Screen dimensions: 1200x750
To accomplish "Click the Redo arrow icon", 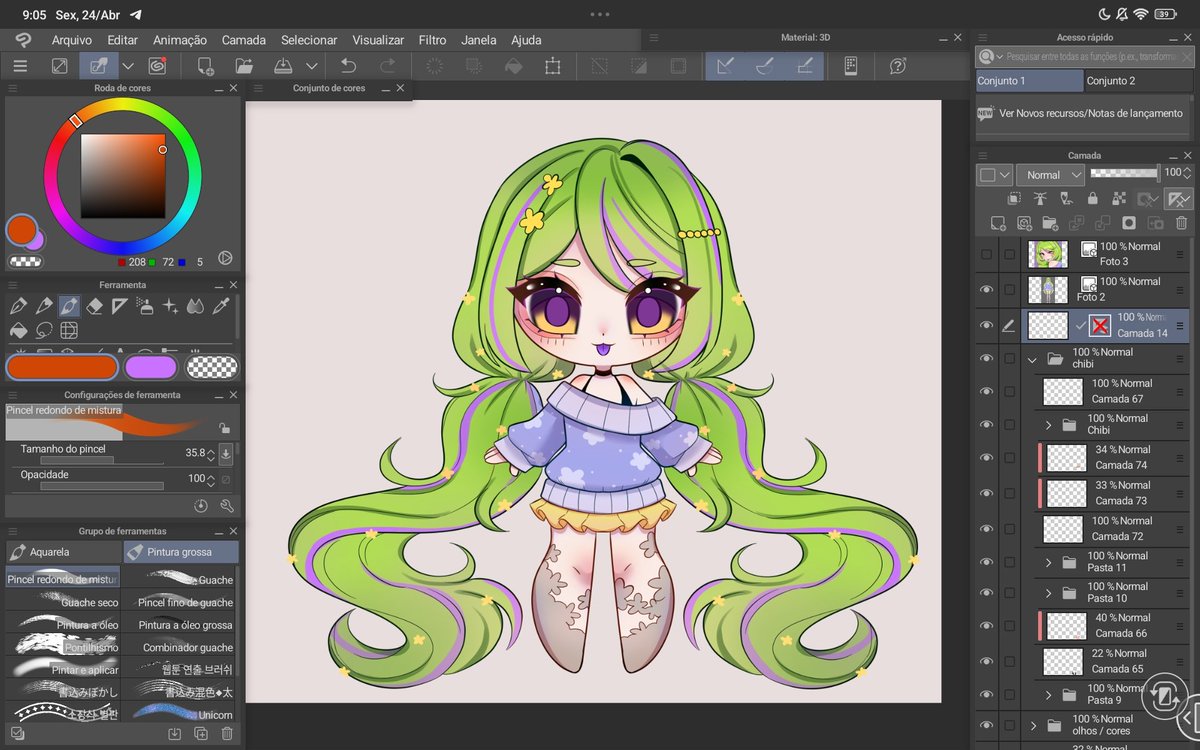I will tap(388, 66).
